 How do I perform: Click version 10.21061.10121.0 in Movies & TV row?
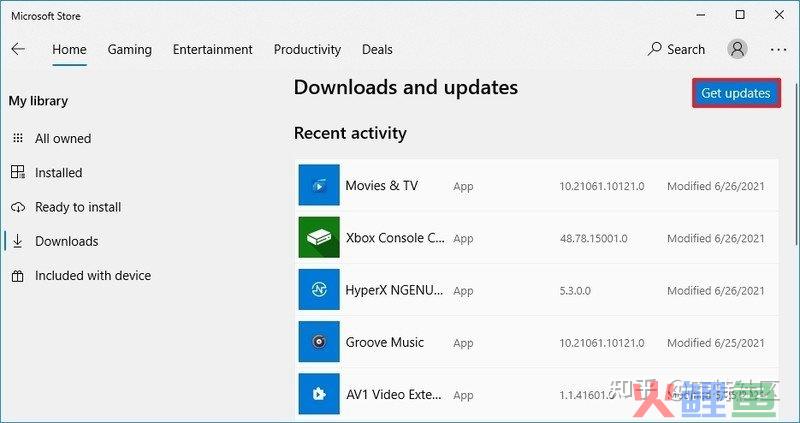coord(602,186)
